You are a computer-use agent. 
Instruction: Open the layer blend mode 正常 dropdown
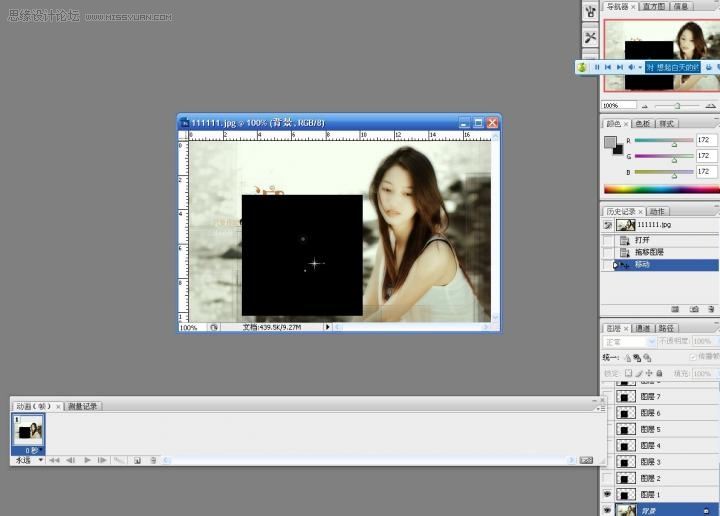(629, 342)
